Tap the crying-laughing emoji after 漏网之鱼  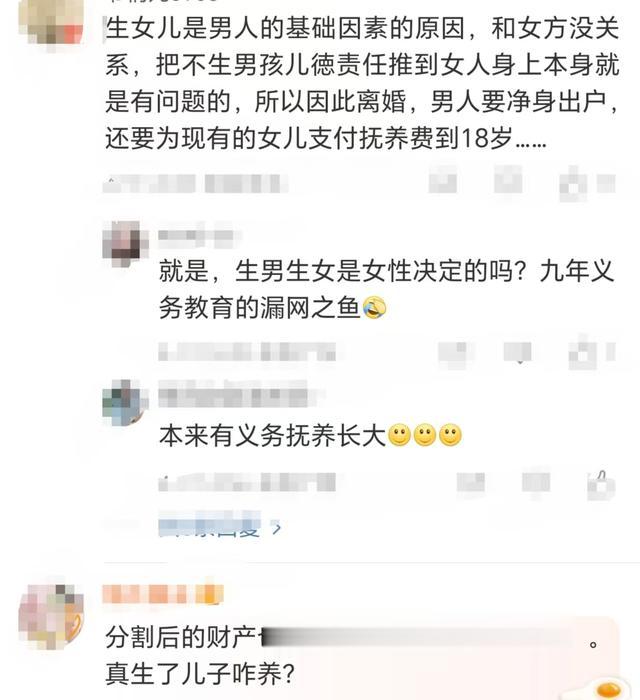click(x=374, y=308)
